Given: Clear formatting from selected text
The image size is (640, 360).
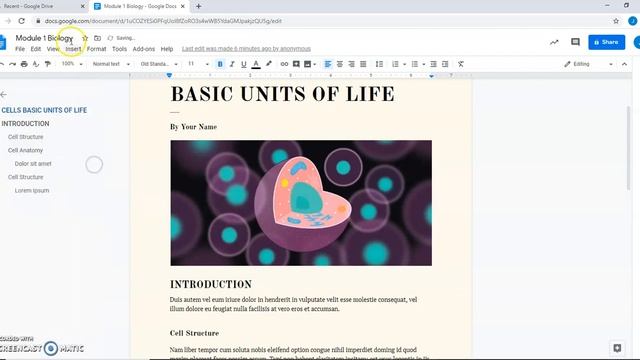Looking at the screenshot, I should click(461, 64).
